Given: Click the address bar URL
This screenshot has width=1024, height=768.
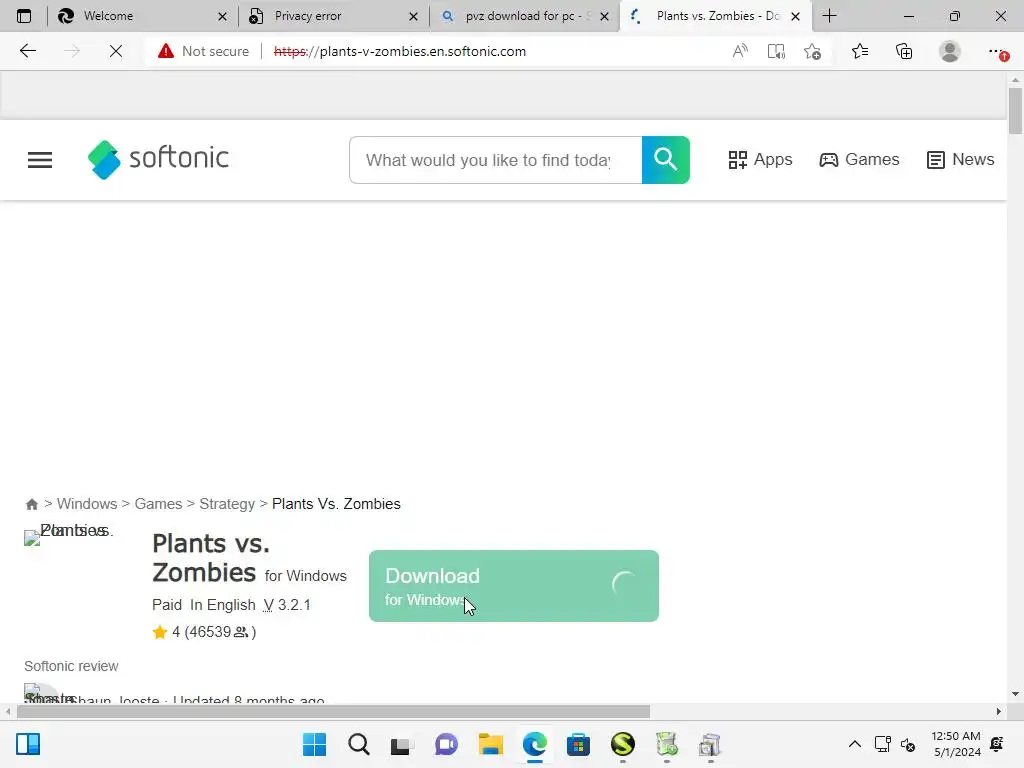Looking at the screenshot, I should [400, 51].
